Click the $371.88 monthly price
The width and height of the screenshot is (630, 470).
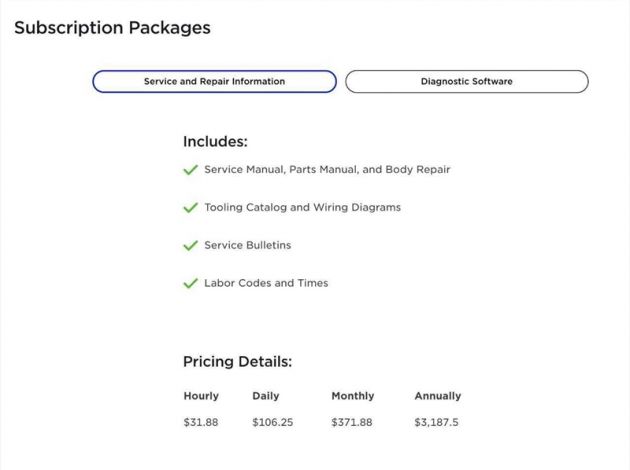[x=352, y=423]
